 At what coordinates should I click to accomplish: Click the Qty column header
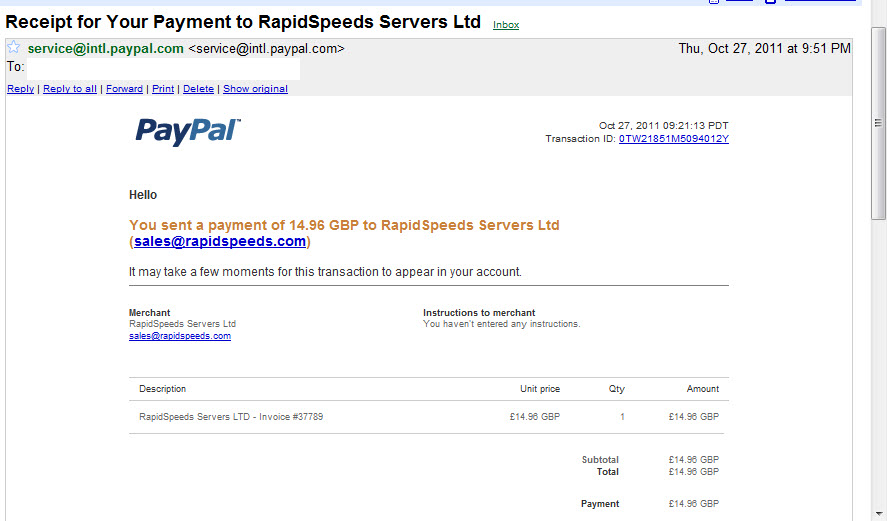coord(617,389)
